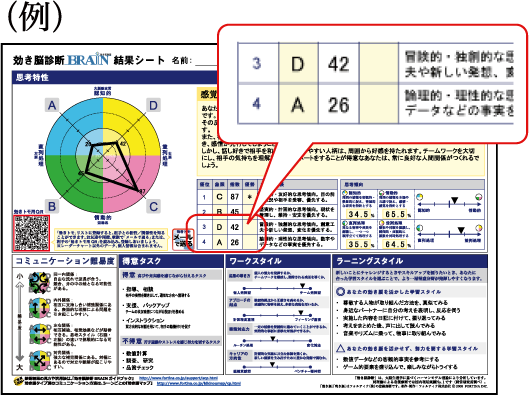Select the D quadrant label on radar chart
Image resolution: width=529 pixels, height=395 pixels.
(154, 105)
